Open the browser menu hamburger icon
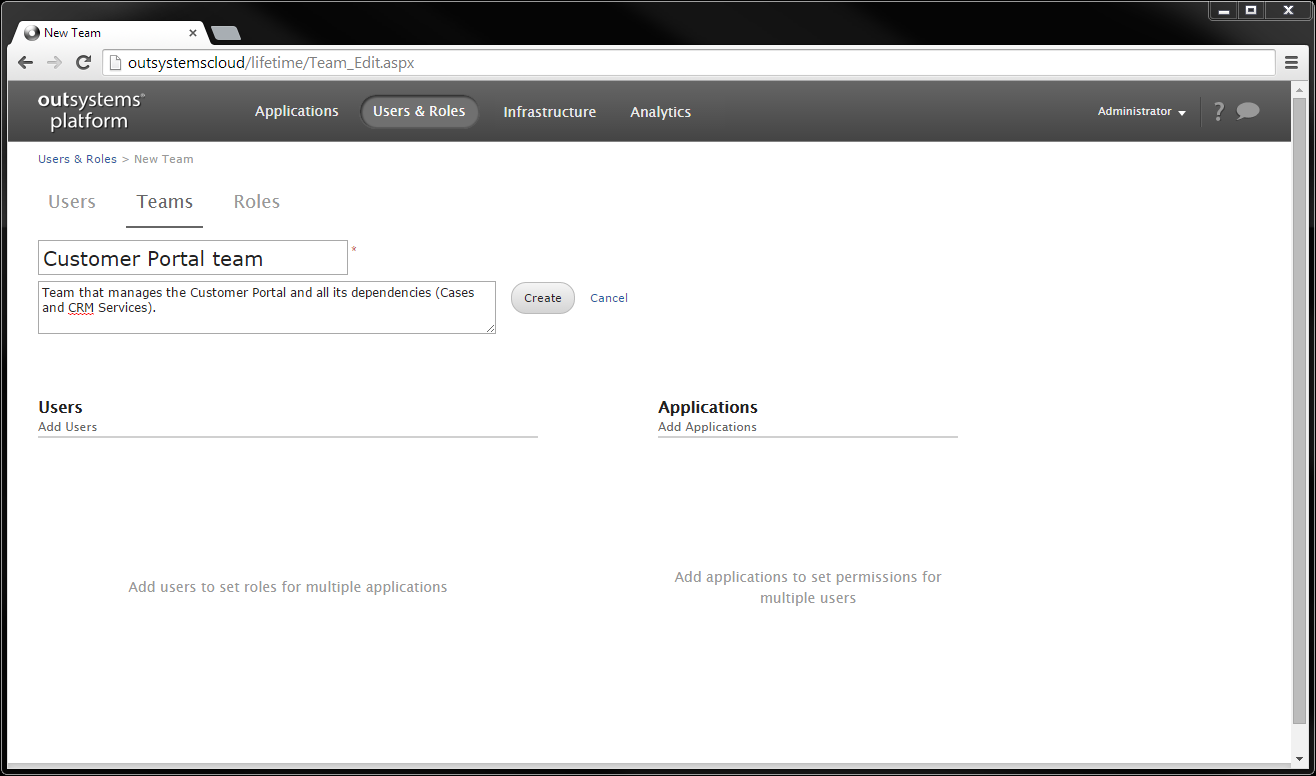 coord(1292,62)
